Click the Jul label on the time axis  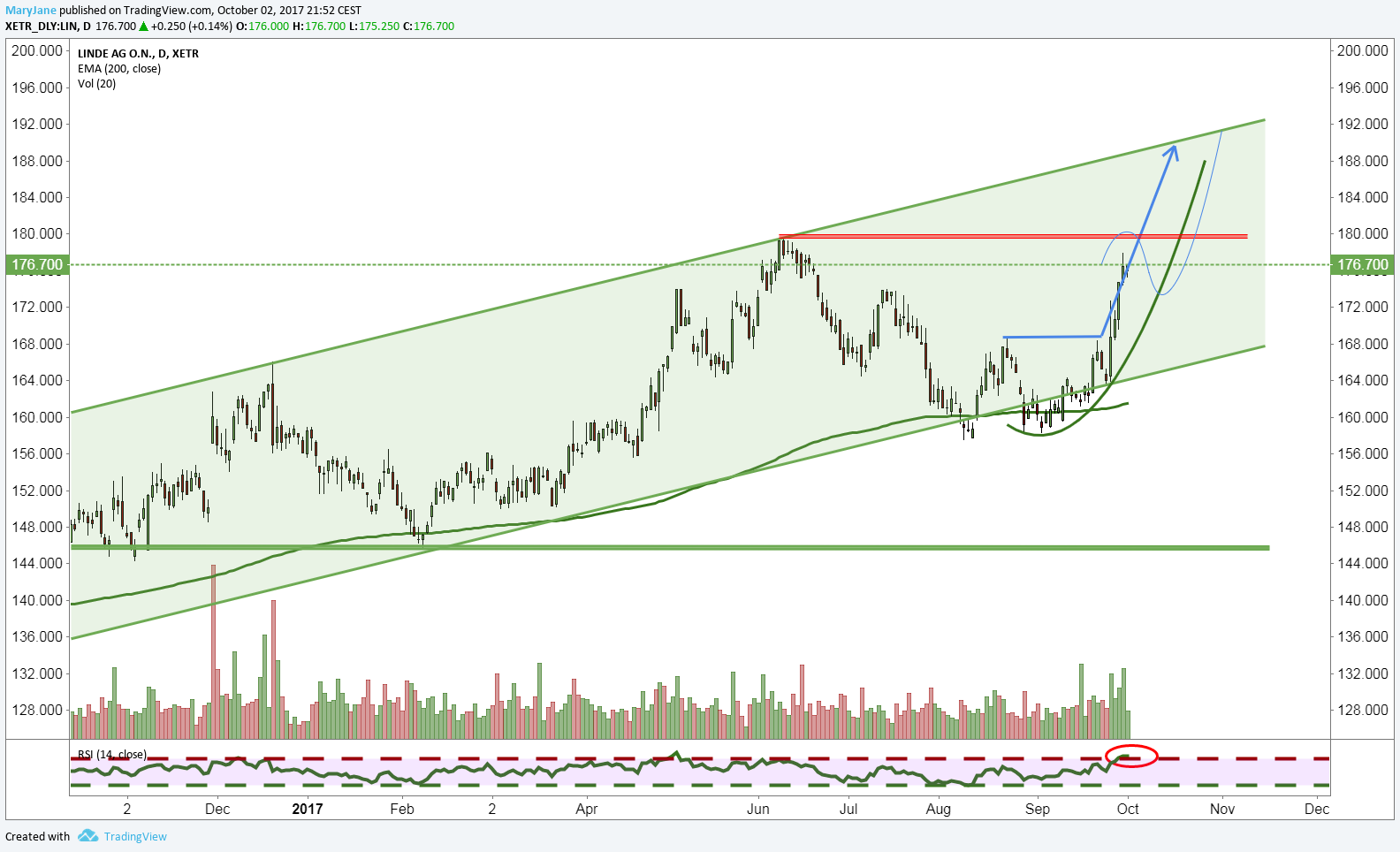click(x=848, y=809)
